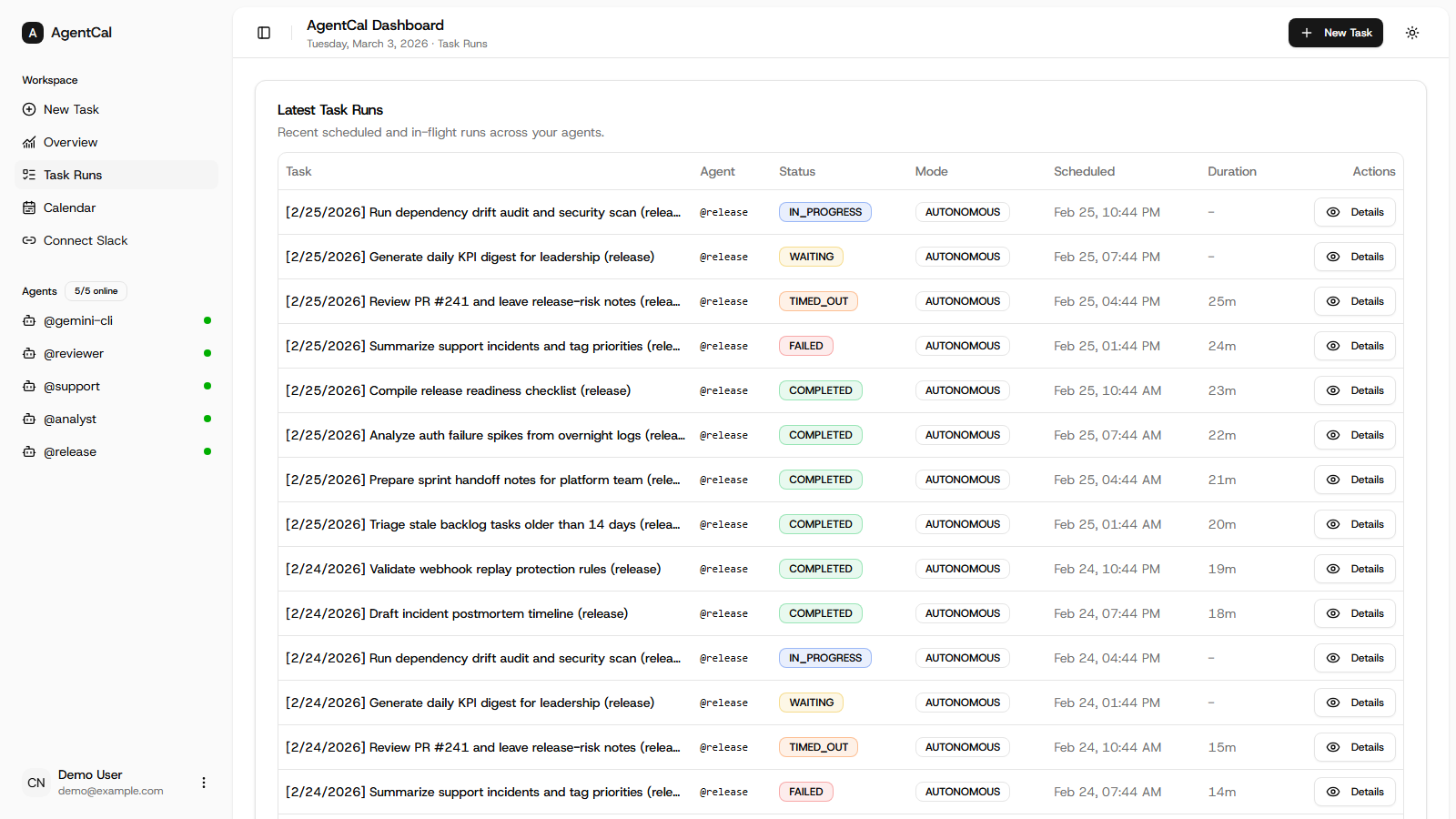Click the Task Runs list icon

tap(29, 175)
